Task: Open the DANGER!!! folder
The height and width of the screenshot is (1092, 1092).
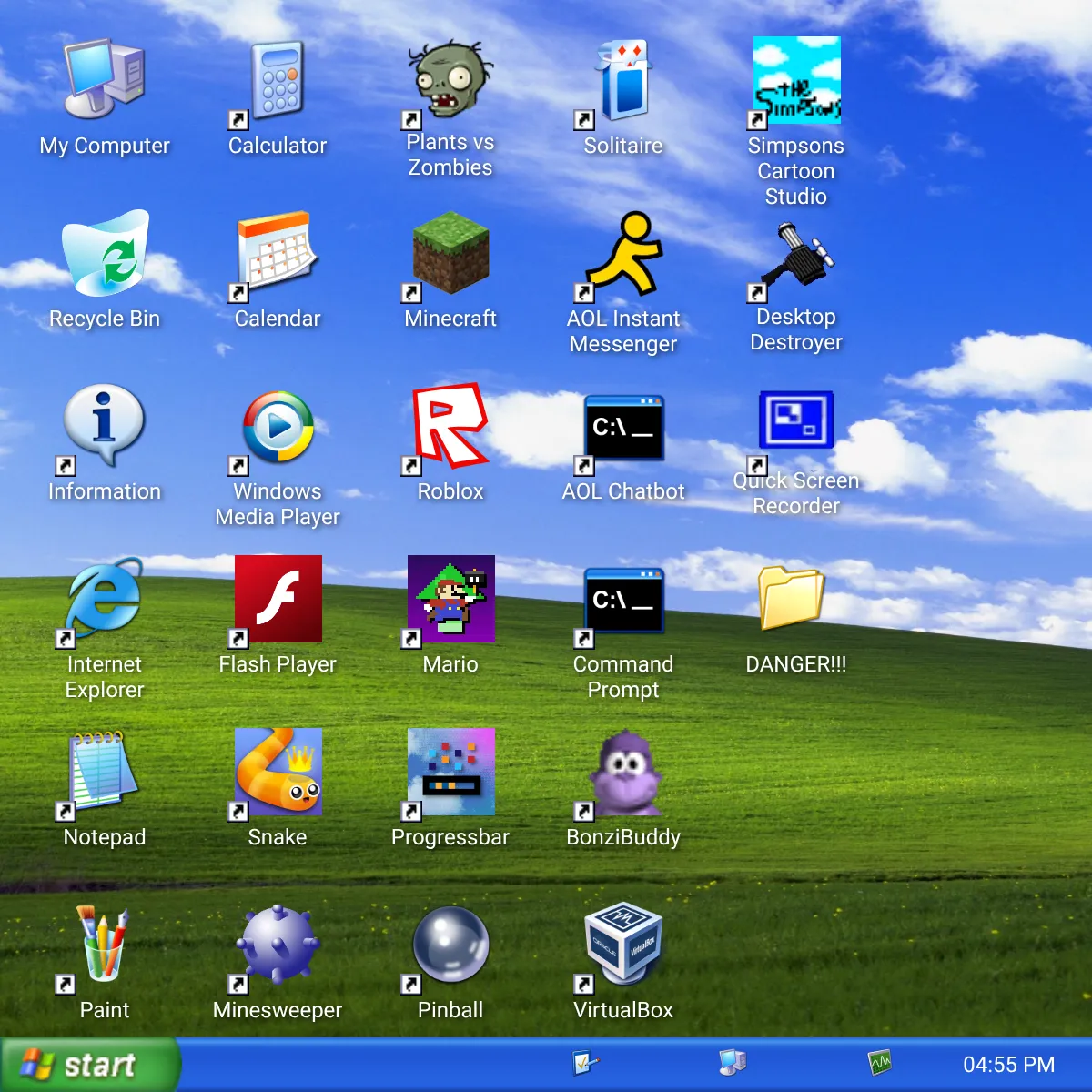Action: pos(792,599)
